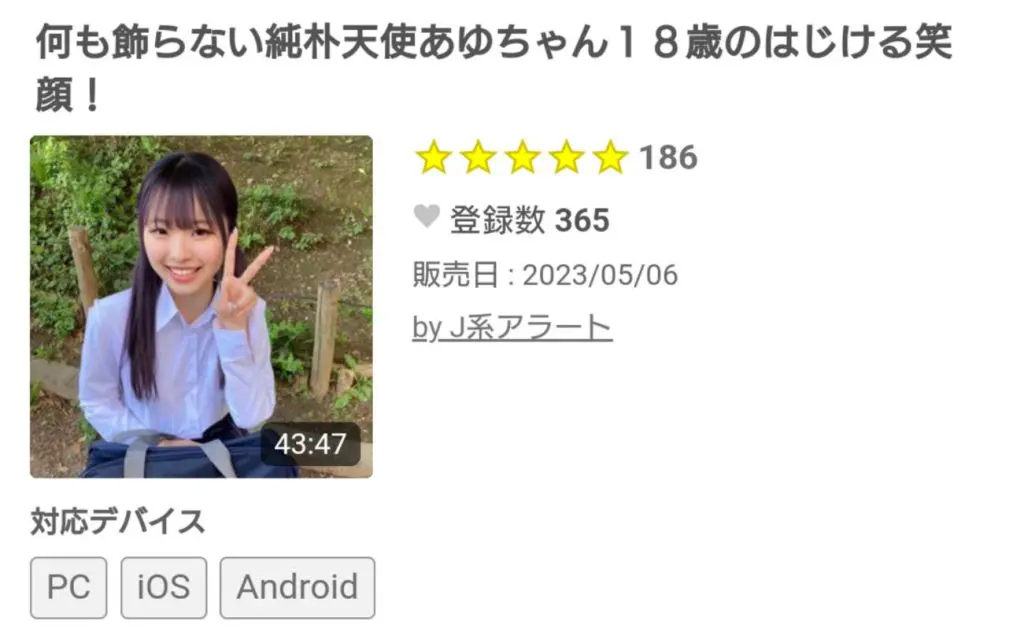Viewport: 1024px width, 632px height.
Task: Open seller link by J系アラート
Action: coord(512,328)
